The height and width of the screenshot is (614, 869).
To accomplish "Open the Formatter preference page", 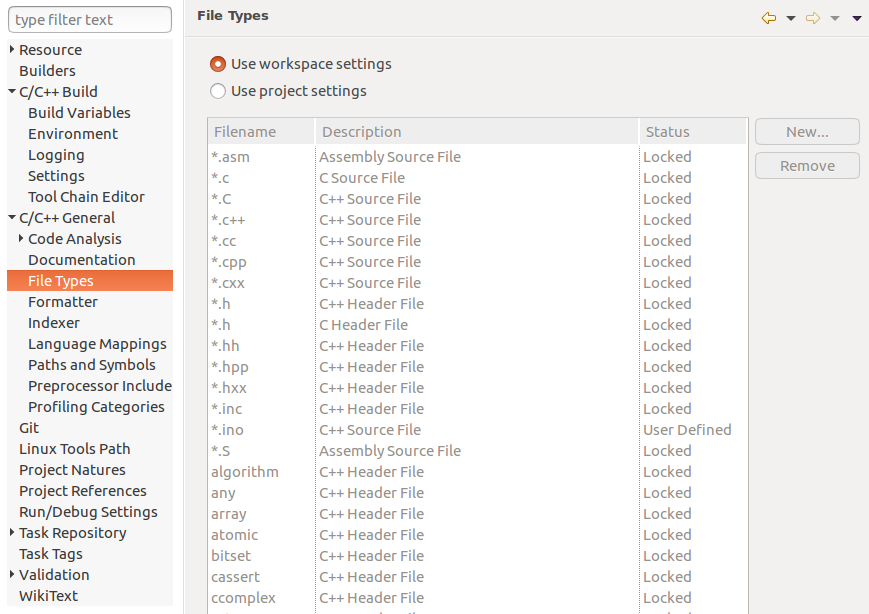I will click(63, 302).
